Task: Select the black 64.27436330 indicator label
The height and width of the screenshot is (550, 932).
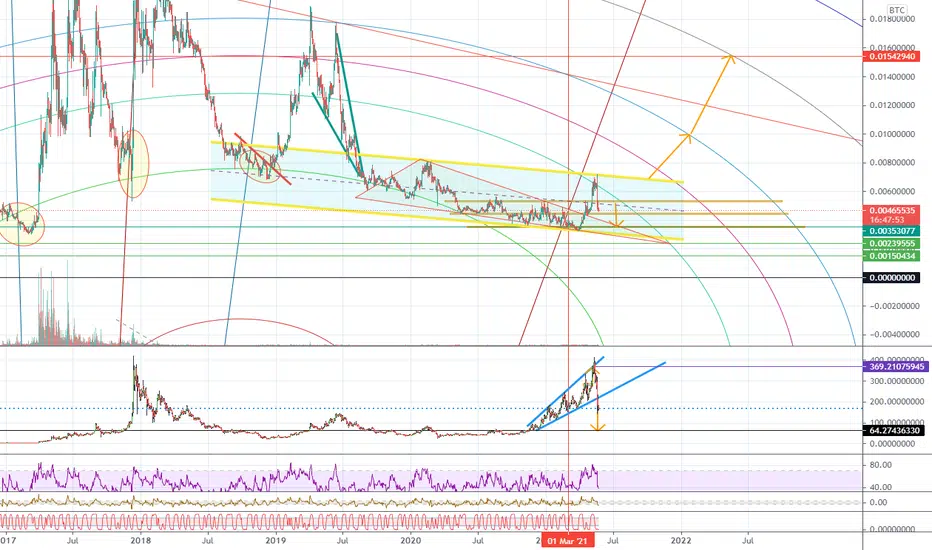Action: point(893,430)
